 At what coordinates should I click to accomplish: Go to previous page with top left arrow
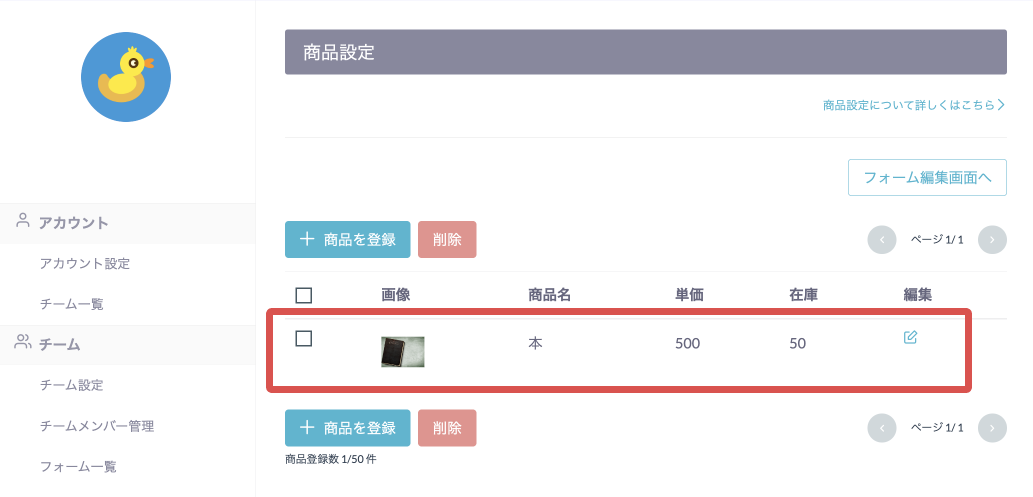pyautogui.click(x=882, y=239)
